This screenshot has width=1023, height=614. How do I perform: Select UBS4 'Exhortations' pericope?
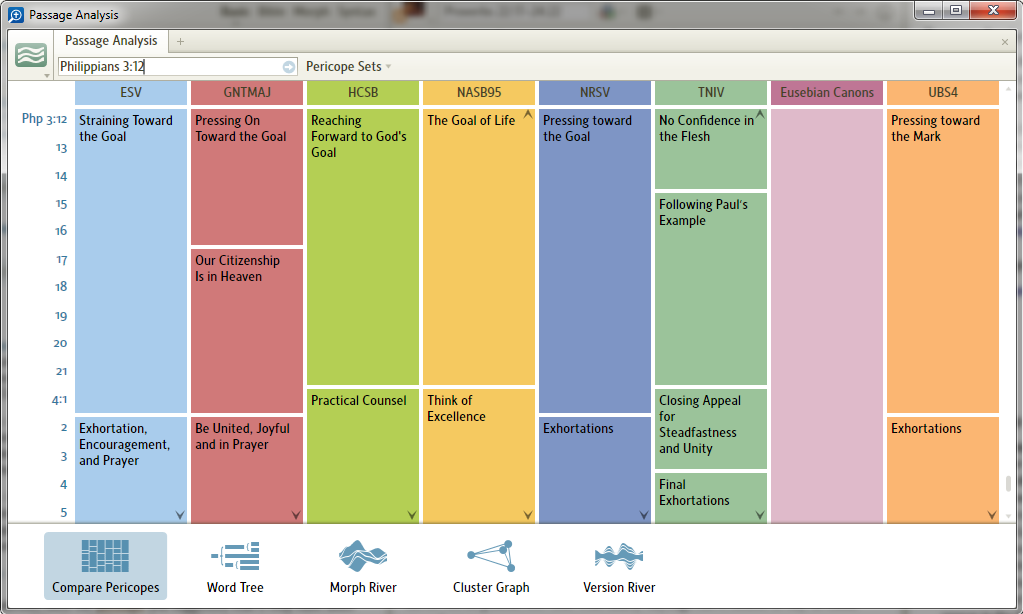point(943,470)
